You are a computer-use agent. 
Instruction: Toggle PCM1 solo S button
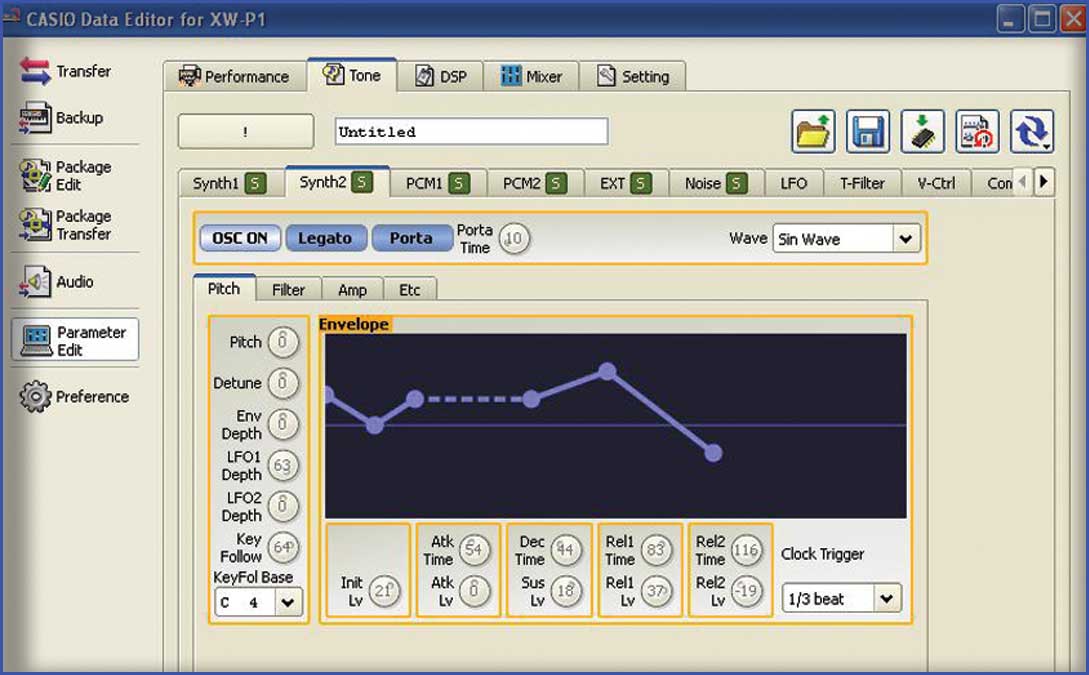(x=458, y=183)
